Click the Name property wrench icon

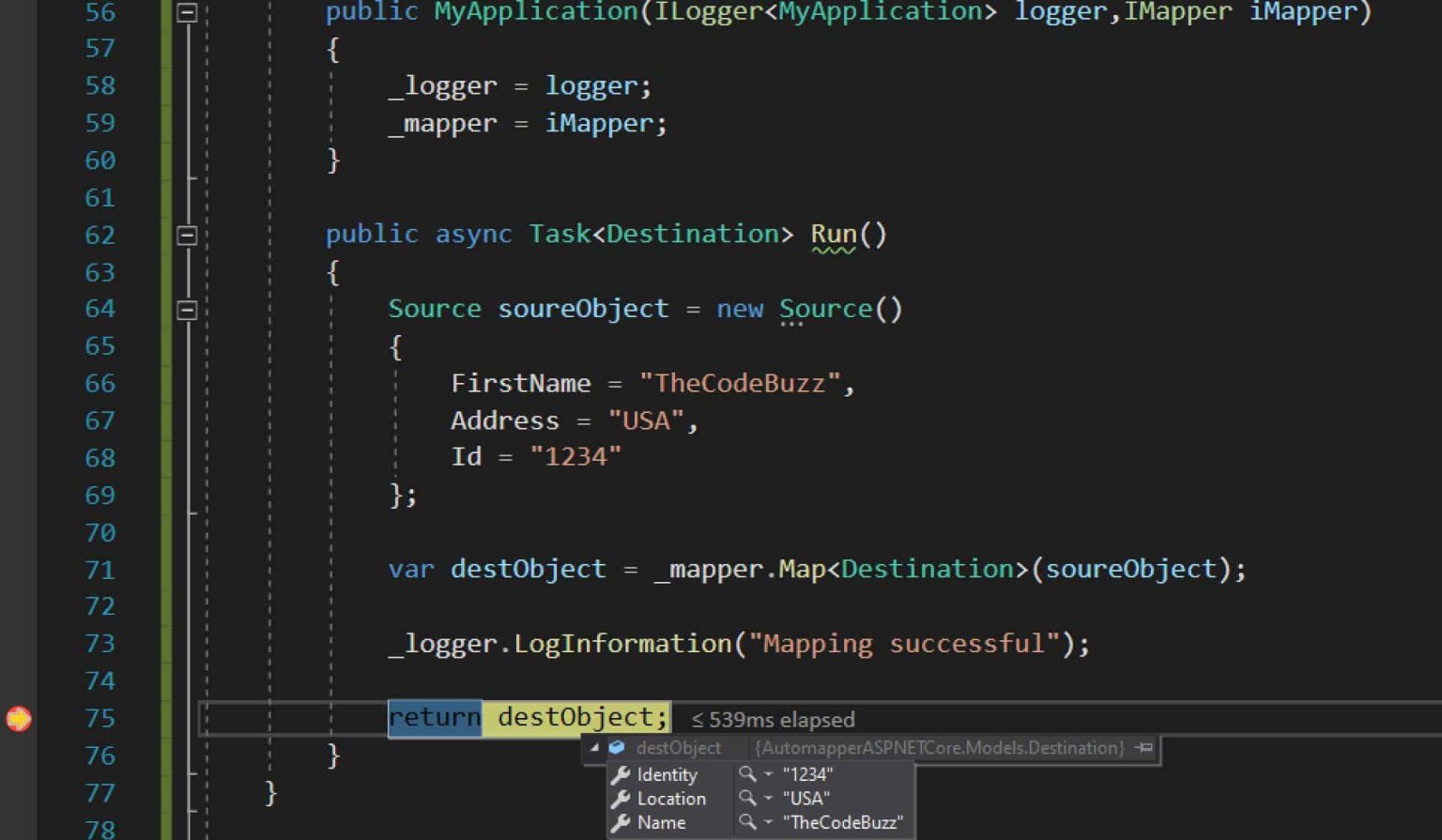620,823
